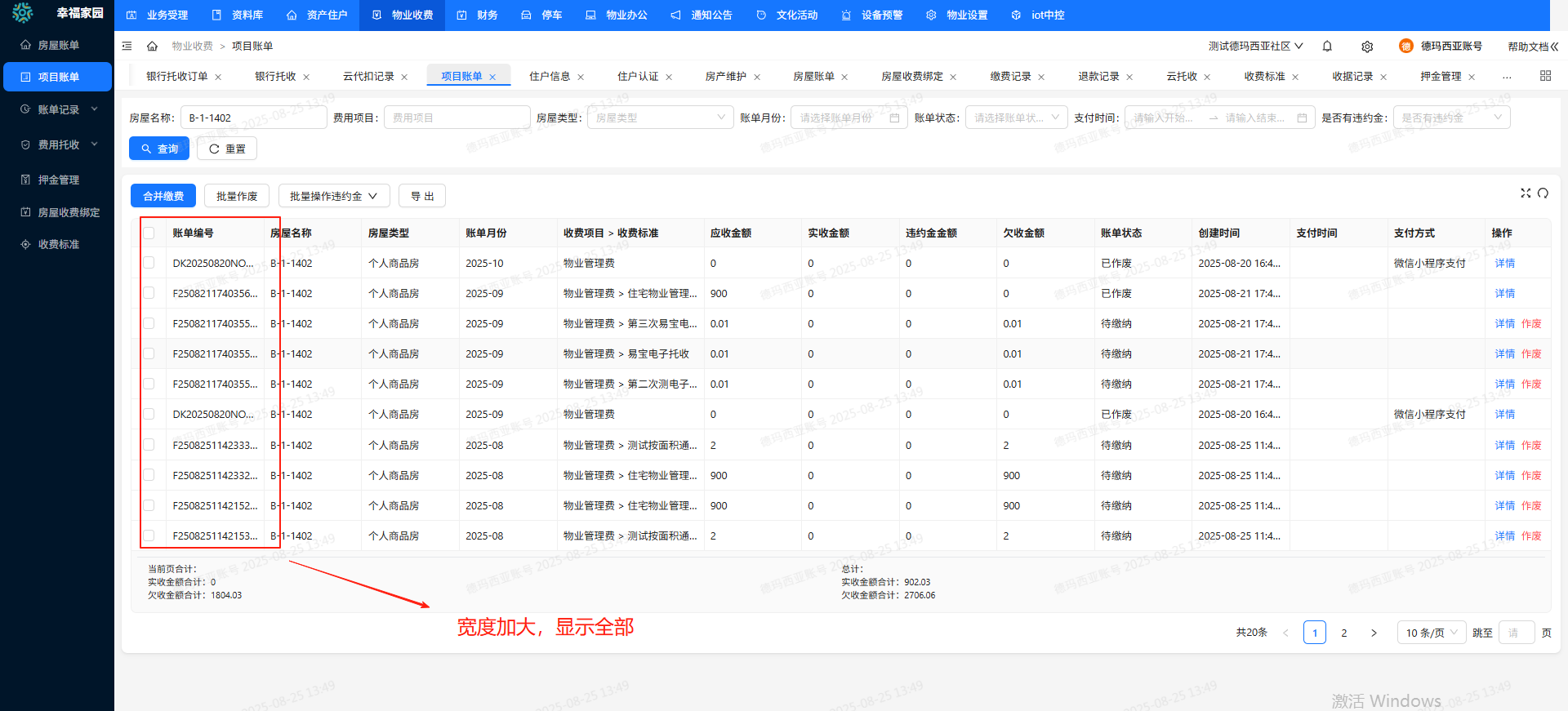Click the home icon in breadcrumb
Screen dimensions: 1568x711
[x=152, y=47]
